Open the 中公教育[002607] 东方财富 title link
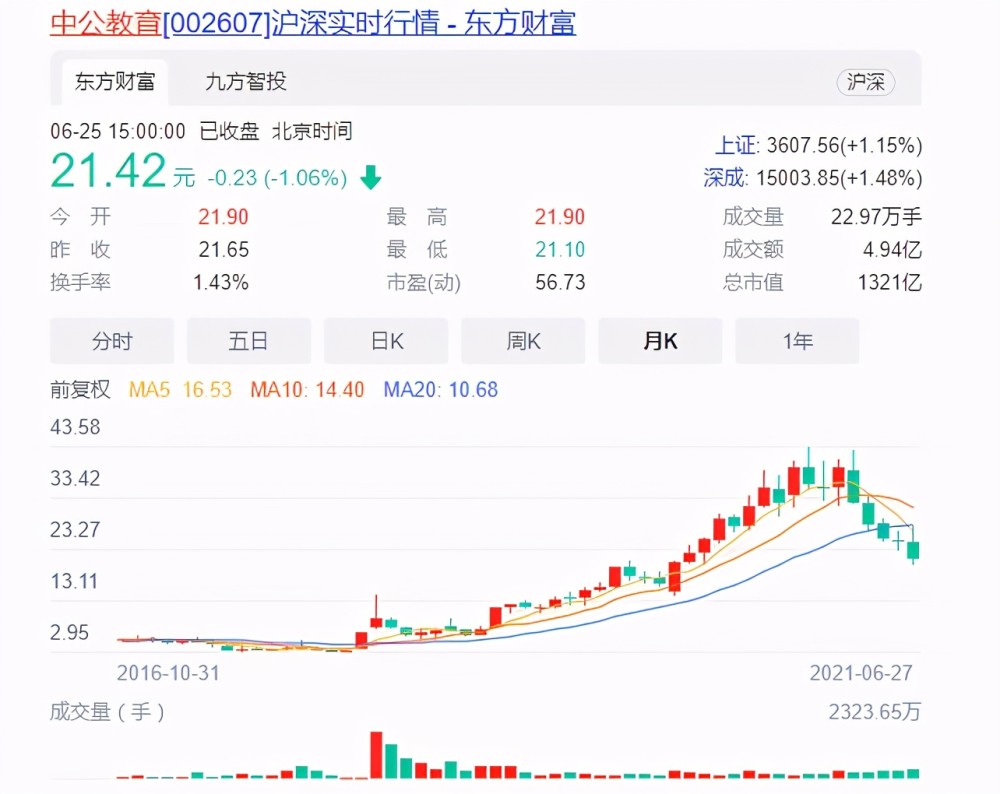Screen dimensions: 1000x794 [312, 23]
